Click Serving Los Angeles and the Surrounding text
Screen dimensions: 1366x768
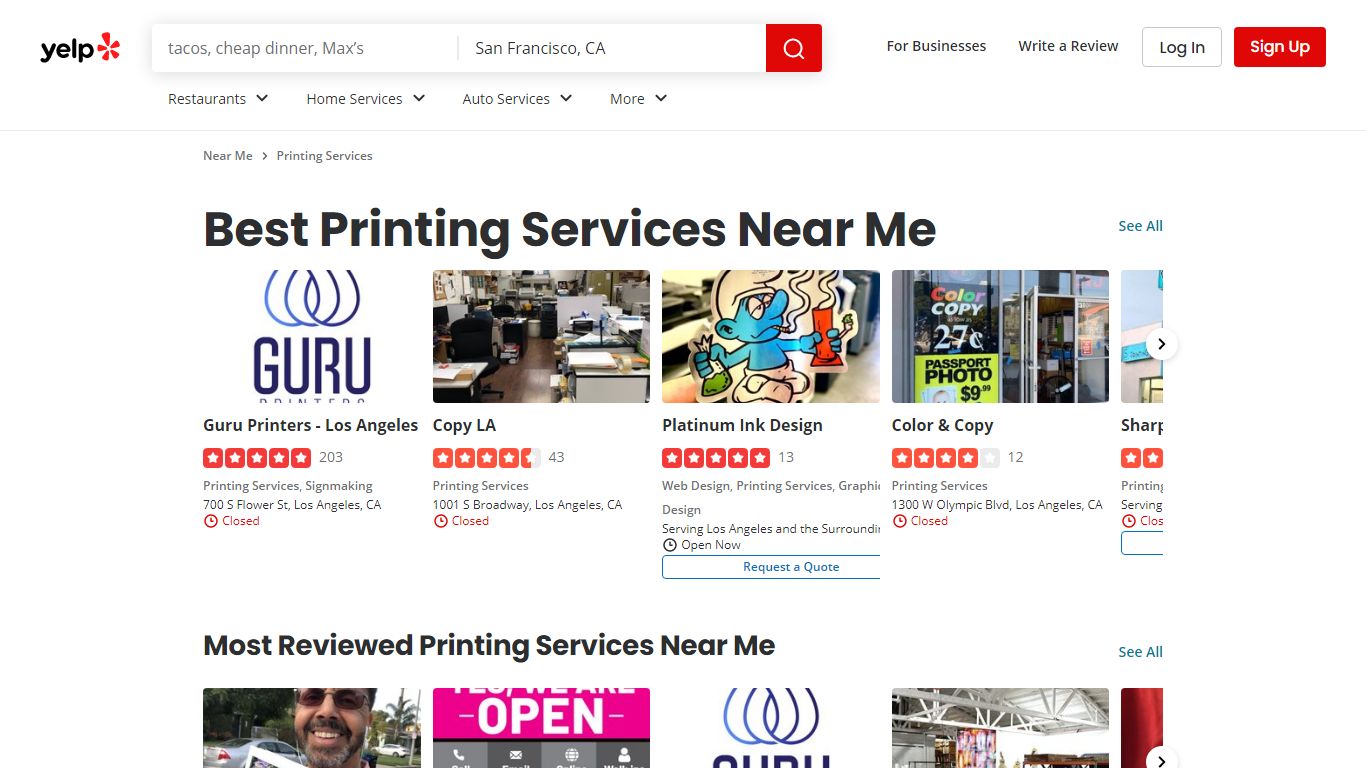coord(771,529)
